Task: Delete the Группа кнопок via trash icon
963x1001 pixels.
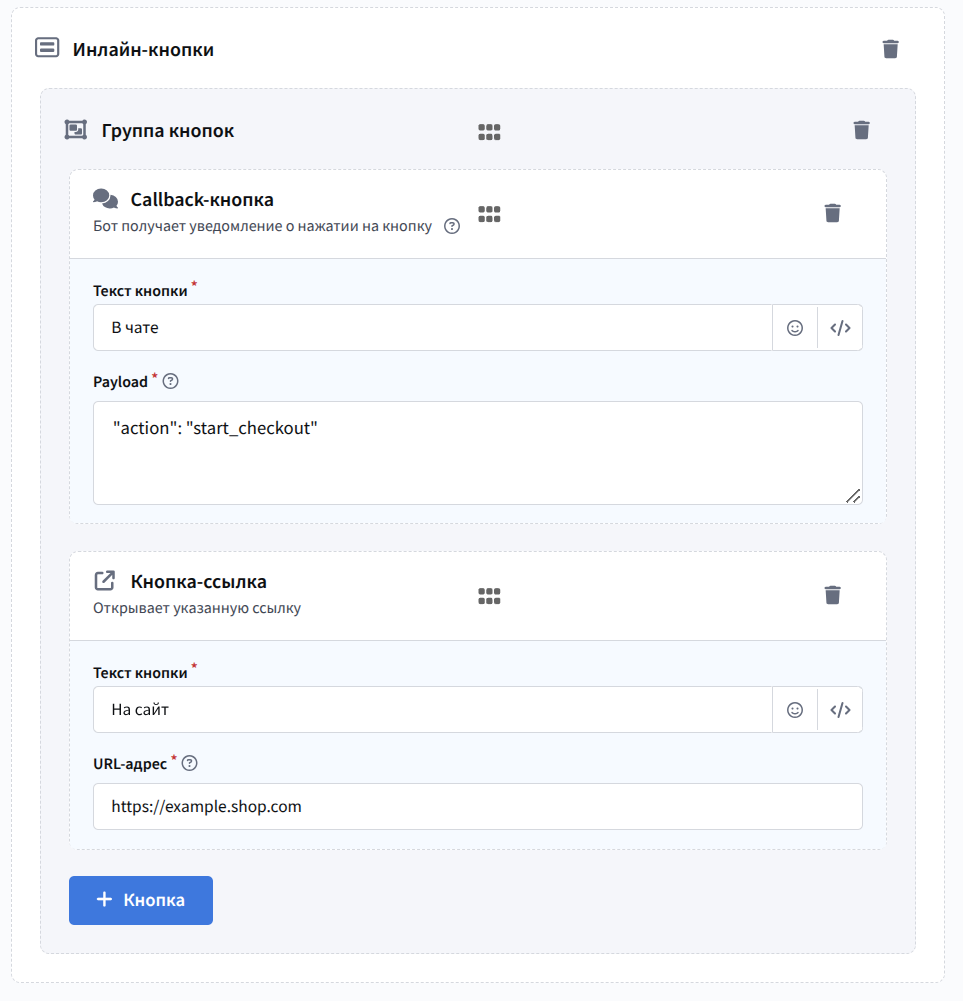Action: [861, 130]
